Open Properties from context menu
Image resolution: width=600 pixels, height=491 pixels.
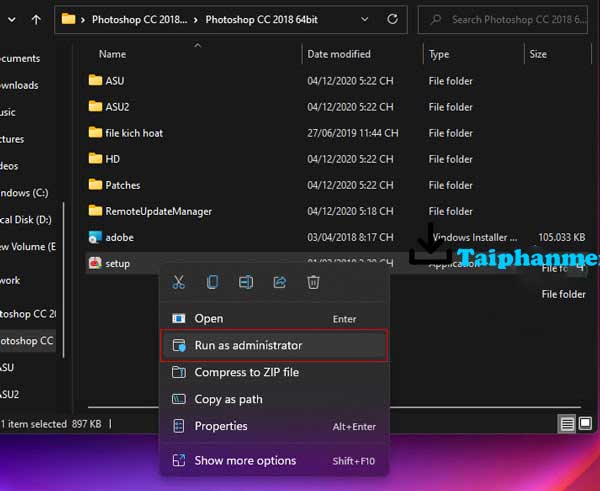point(274,426)
